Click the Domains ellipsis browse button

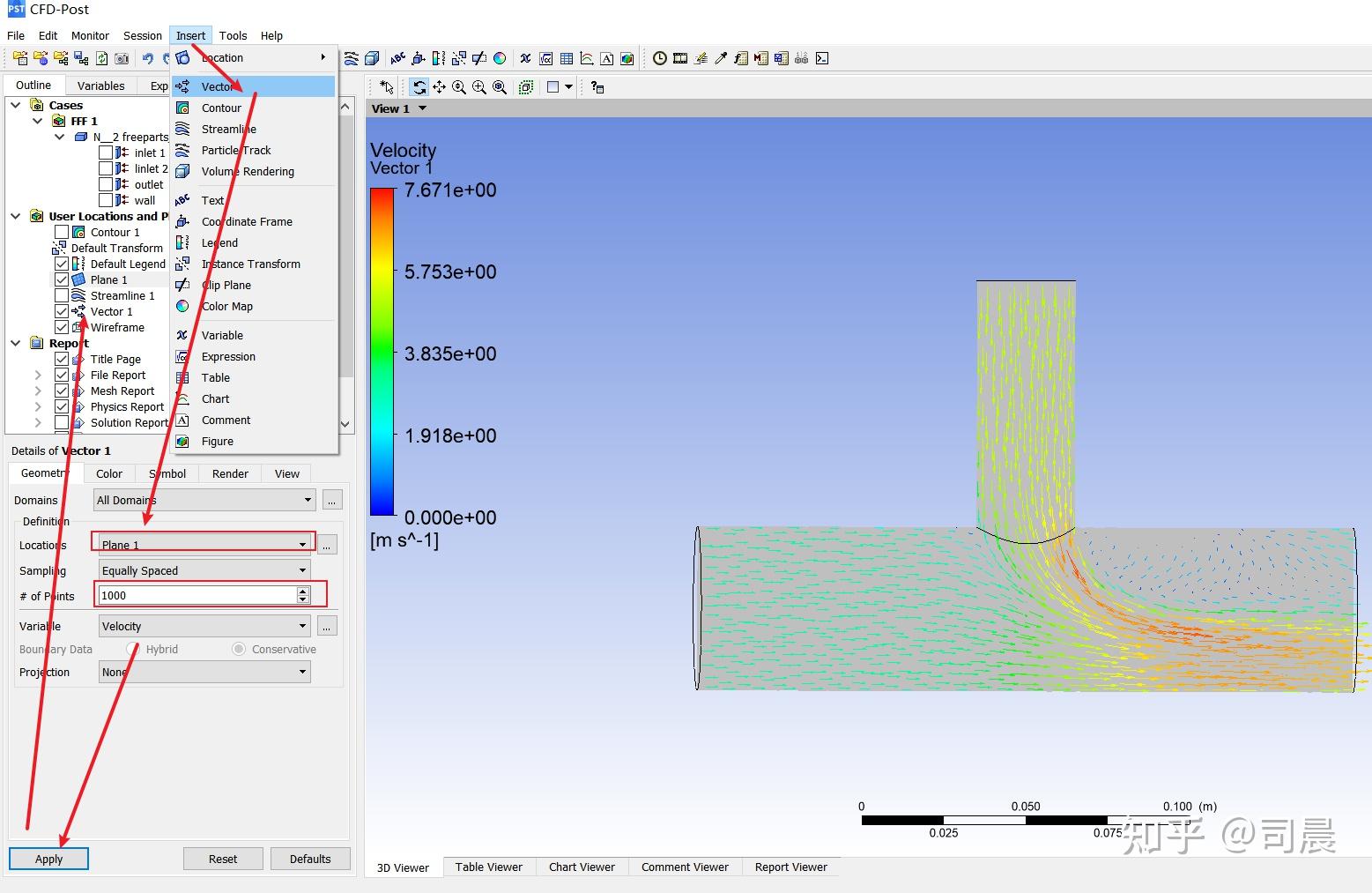click(x=332, y=501)
